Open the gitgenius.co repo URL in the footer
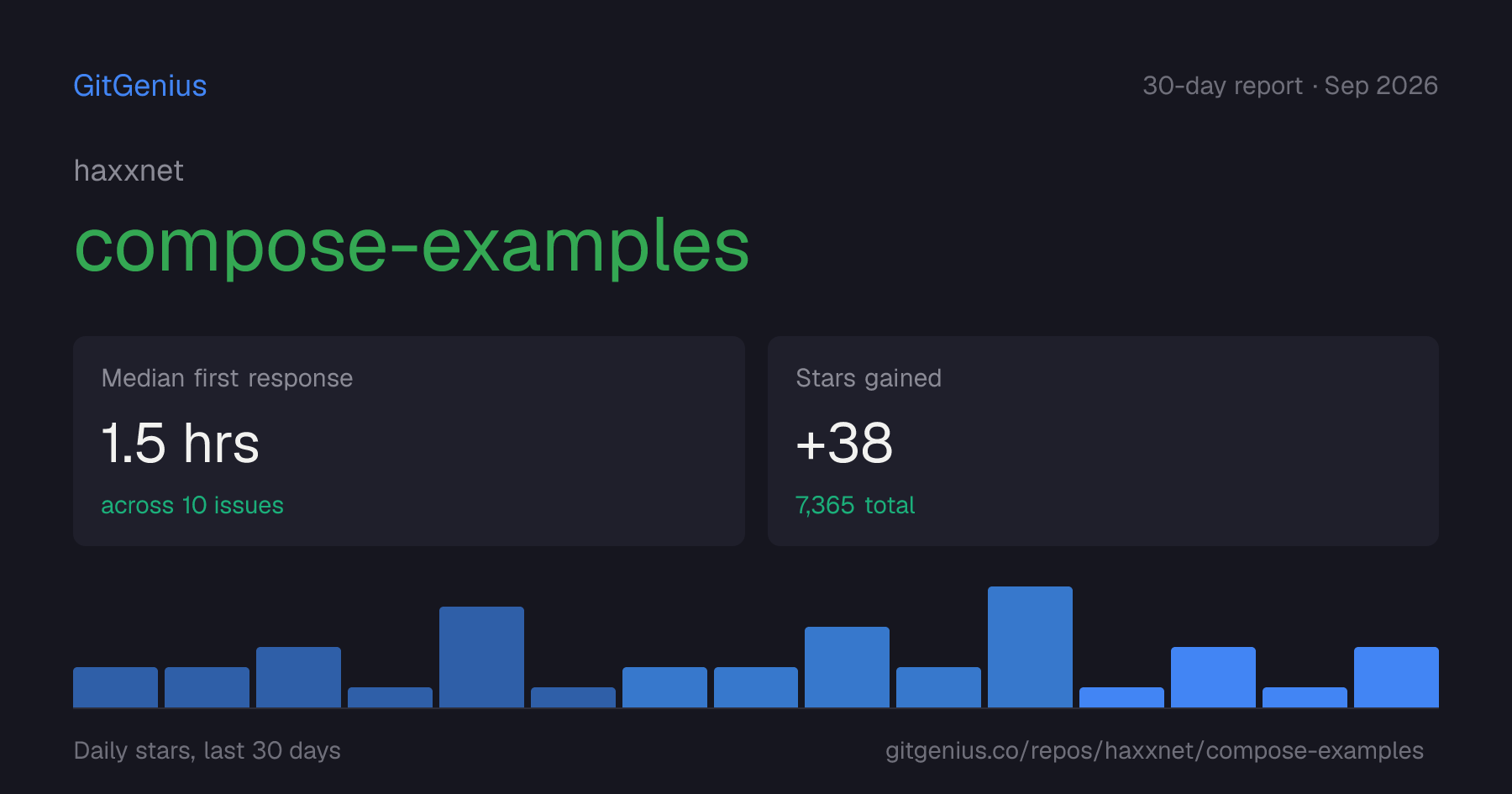1512x794 pixels. [1154, 750]
